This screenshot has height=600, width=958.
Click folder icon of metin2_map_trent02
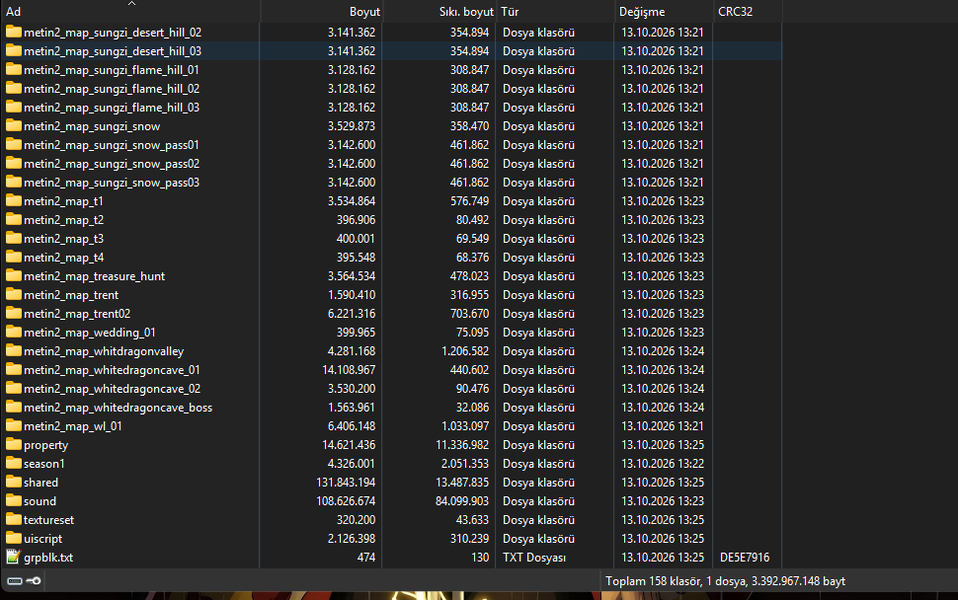point(13,313)
